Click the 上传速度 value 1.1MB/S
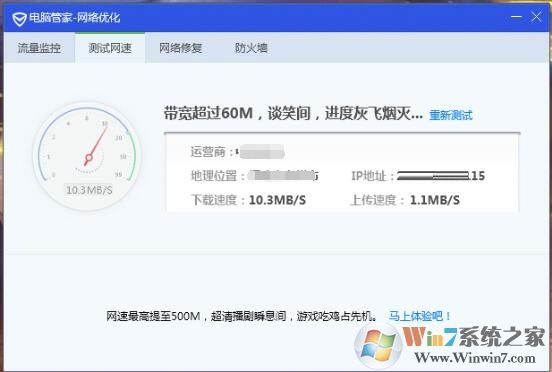The width and height of the screenshot is (552, 372). point(435,200)
